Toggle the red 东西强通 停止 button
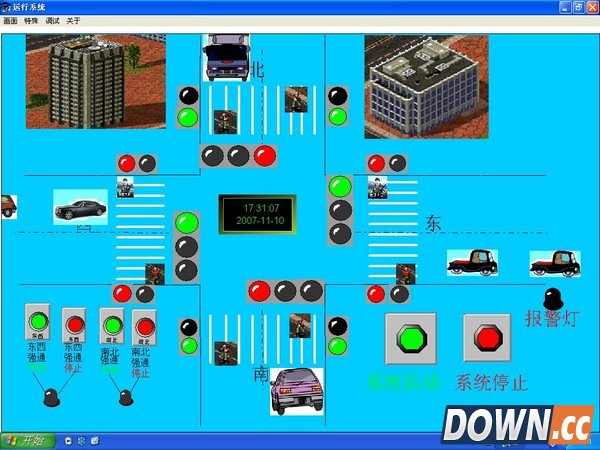This screenshot has height=450, width=600. pyautogui.click(x=74, y=325)
